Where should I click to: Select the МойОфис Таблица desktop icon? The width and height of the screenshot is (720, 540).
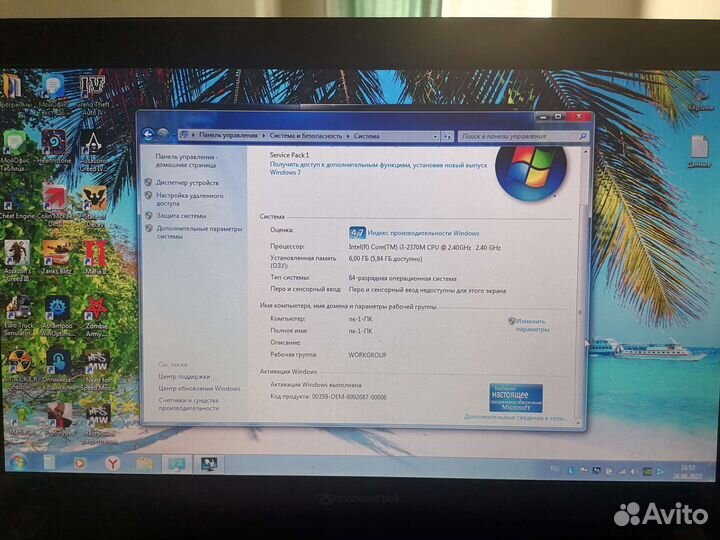click(15, 151)
